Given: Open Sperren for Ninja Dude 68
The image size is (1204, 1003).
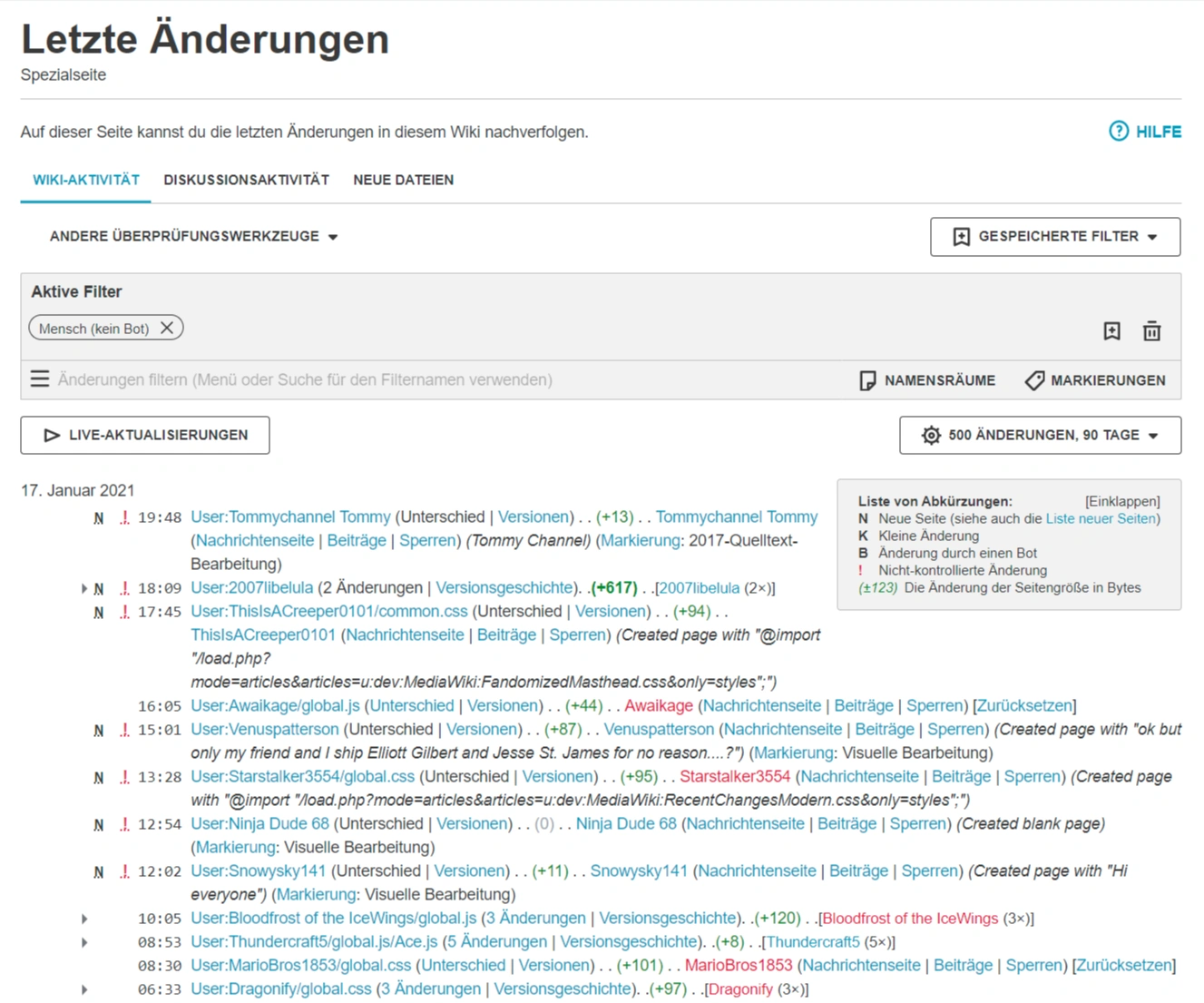Looking at the screenshot, I should tap(918, 823).
